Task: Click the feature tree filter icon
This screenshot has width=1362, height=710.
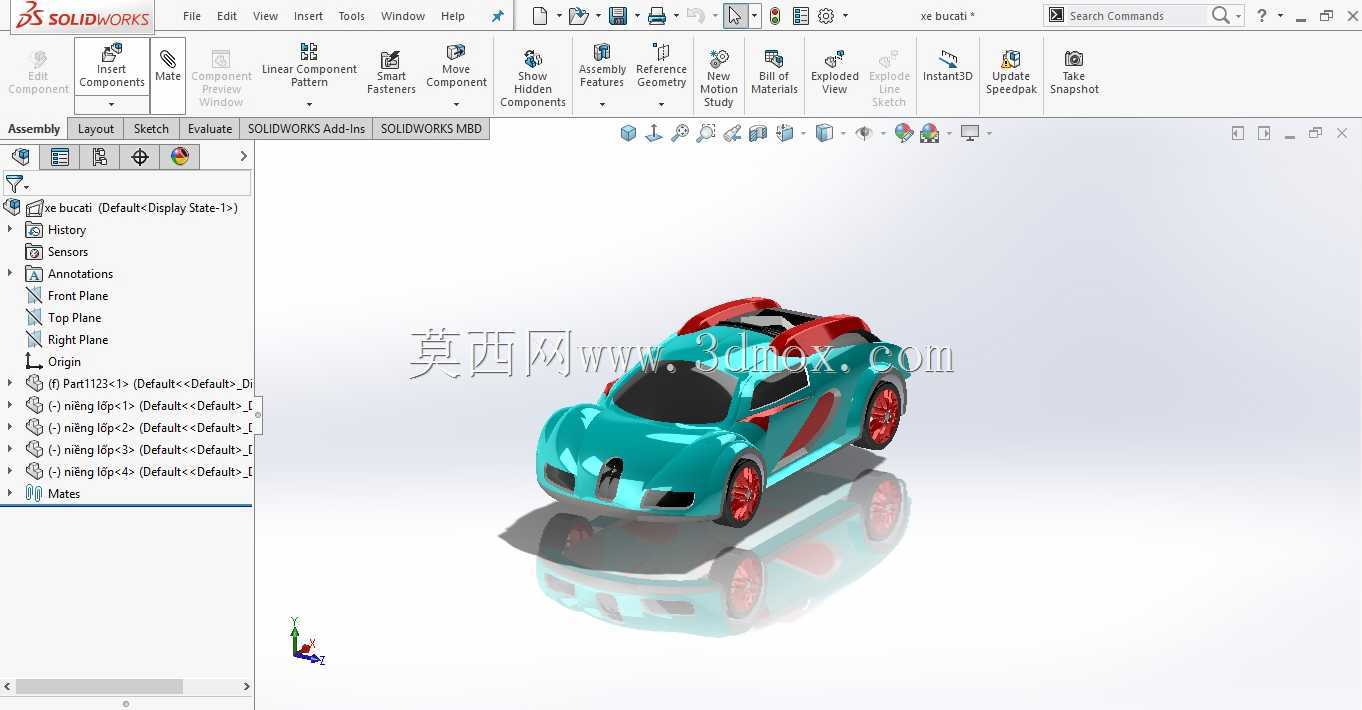Action: pos(15,184)
